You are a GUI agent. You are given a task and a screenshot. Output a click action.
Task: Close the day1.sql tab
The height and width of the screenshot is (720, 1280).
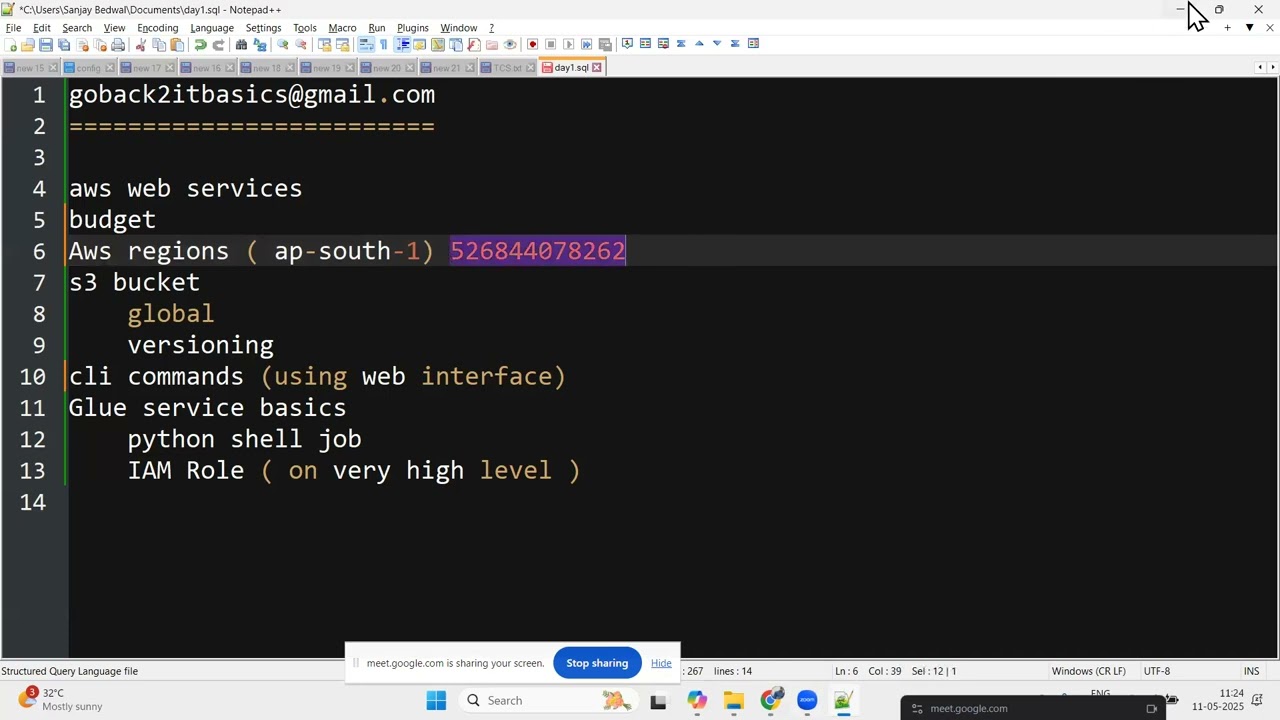click(x=597, y=68)
